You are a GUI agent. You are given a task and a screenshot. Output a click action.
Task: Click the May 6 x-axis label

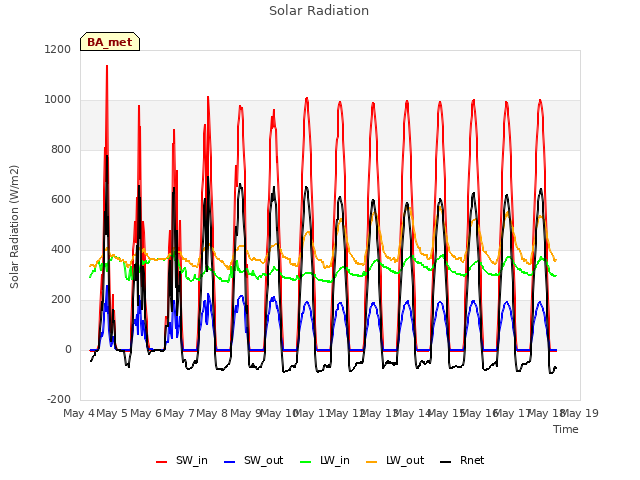[146, 413]
